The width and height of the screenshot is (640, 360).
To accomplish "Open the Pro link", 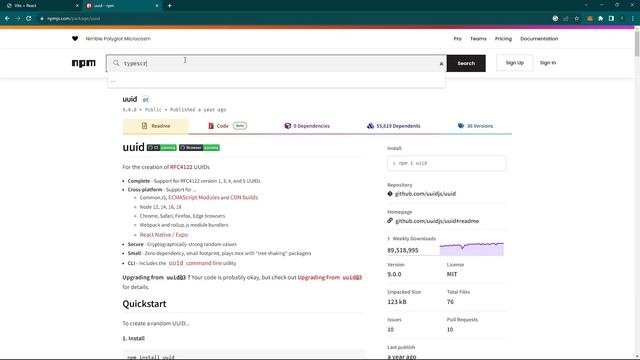I will pos(457,39).
